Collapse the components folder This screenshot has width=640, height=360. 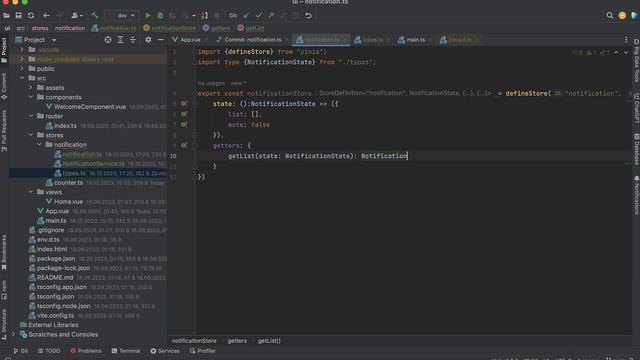tap(31, 97)
